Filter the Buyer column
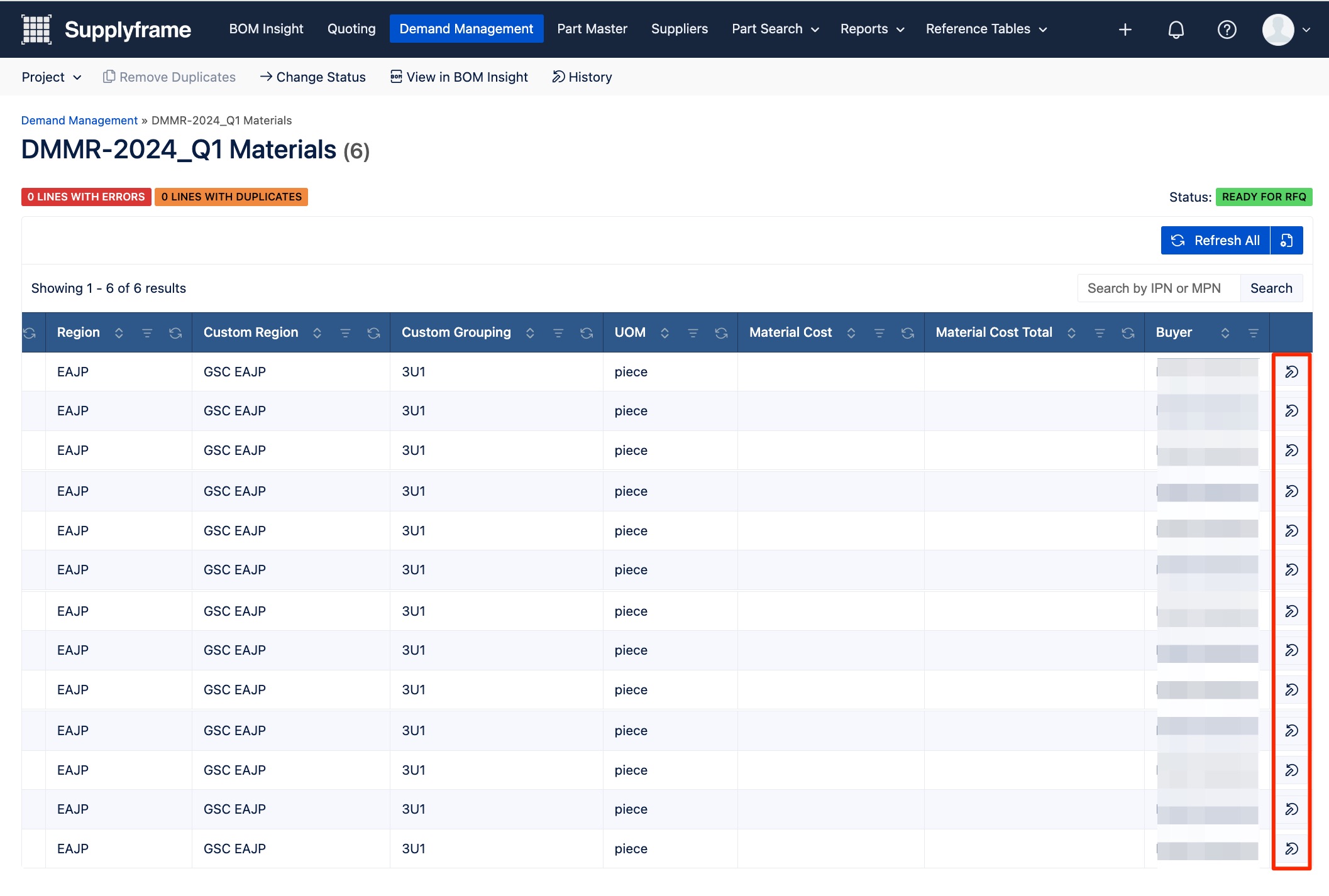Screen dimensions: 1329x896 tap(1253, 333)
